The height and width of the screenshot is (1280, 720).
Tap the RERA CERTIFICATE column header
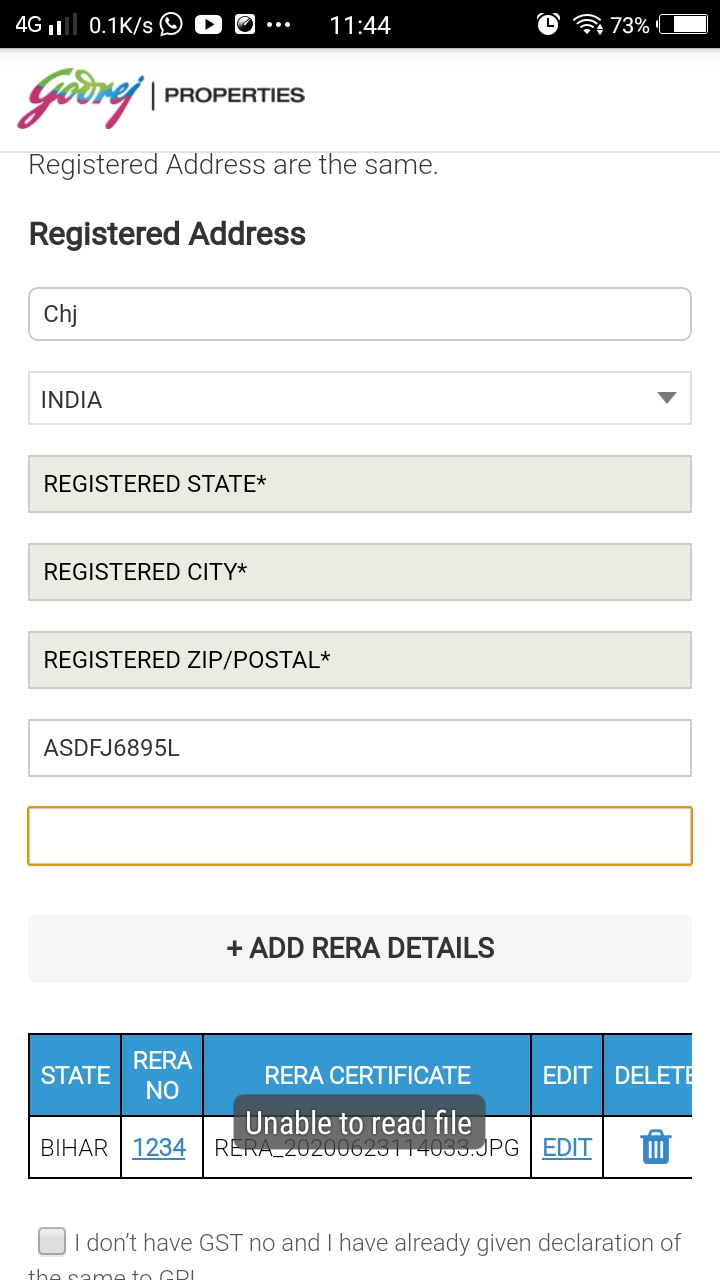pyautogui.click(x=367, y=1075)
